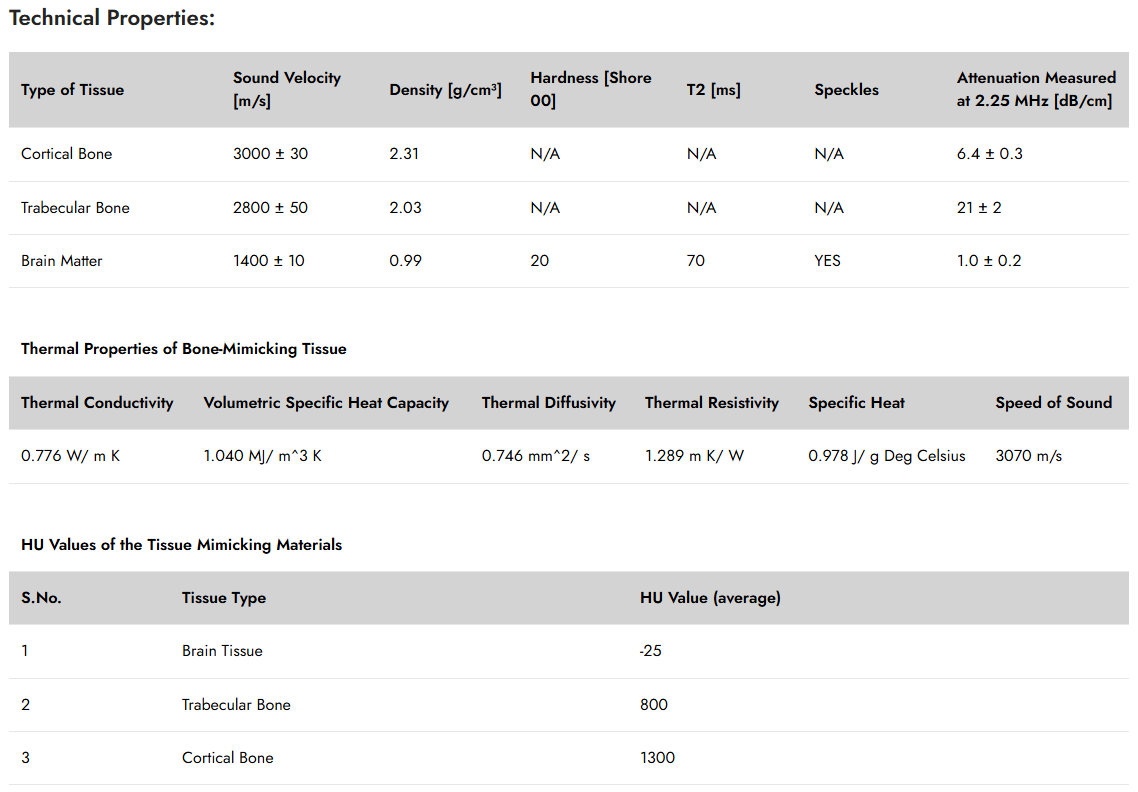Viewport: 1138px width, 792px height.
Task: Select the Thermal Conductivity header
Action: (x=97, y=403)
